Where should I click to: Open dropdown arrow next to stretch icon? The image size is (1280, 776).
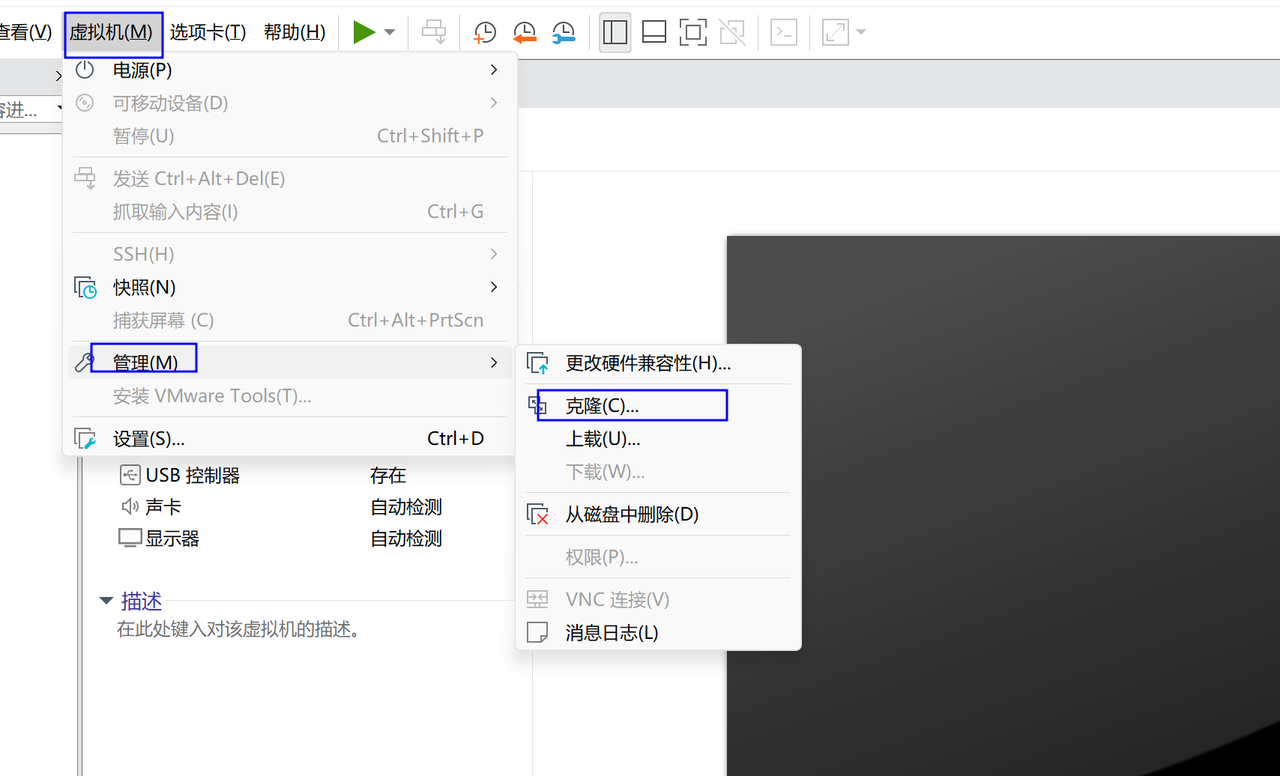point(860,32)
